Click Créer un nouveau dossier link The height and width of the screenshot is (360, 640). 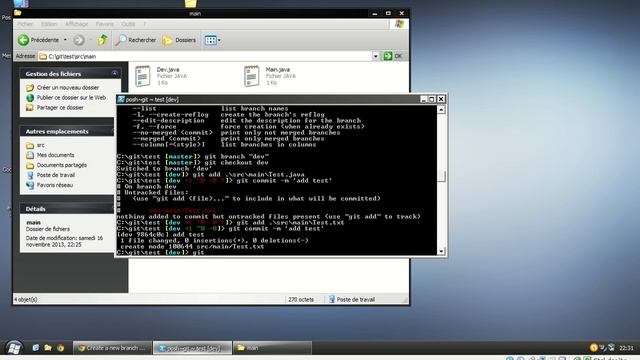point(68,88)
